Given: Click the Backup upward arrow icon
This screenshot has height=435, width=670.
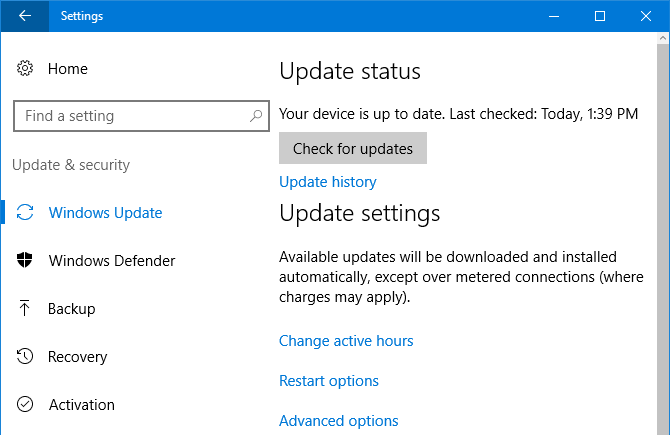Looking at the screenshot, I should pyautogui.click(x=24, y=308).
